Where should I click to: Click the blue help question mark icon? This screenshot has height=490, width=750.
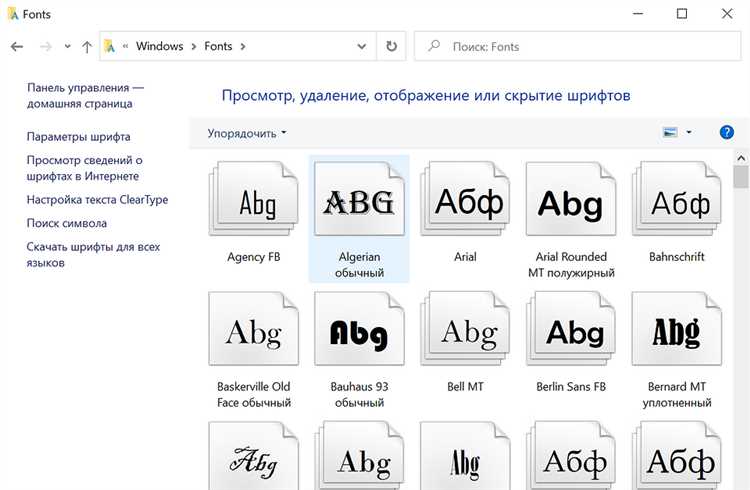[727, 132]
